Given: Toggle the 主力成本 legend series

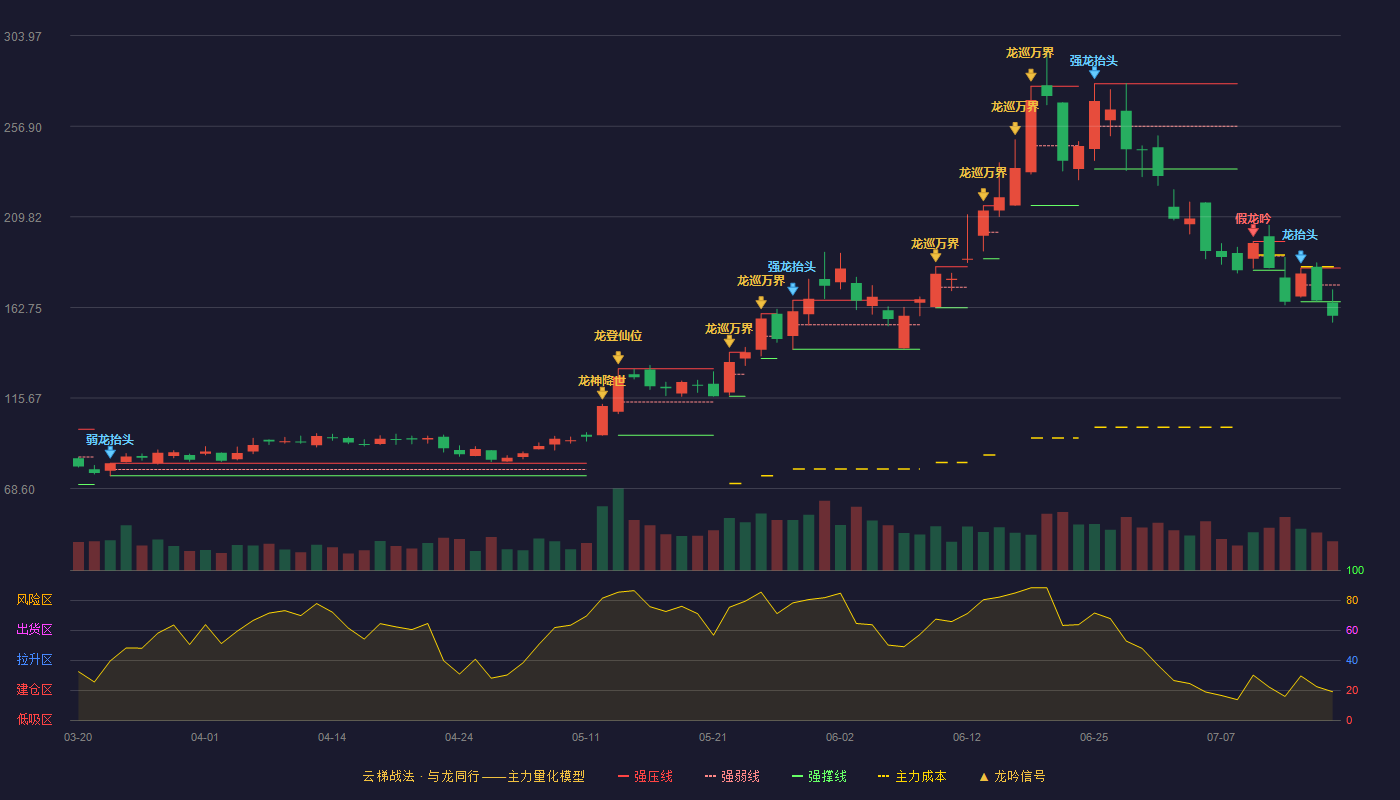Looking at the screenshot, I should 912,776.
